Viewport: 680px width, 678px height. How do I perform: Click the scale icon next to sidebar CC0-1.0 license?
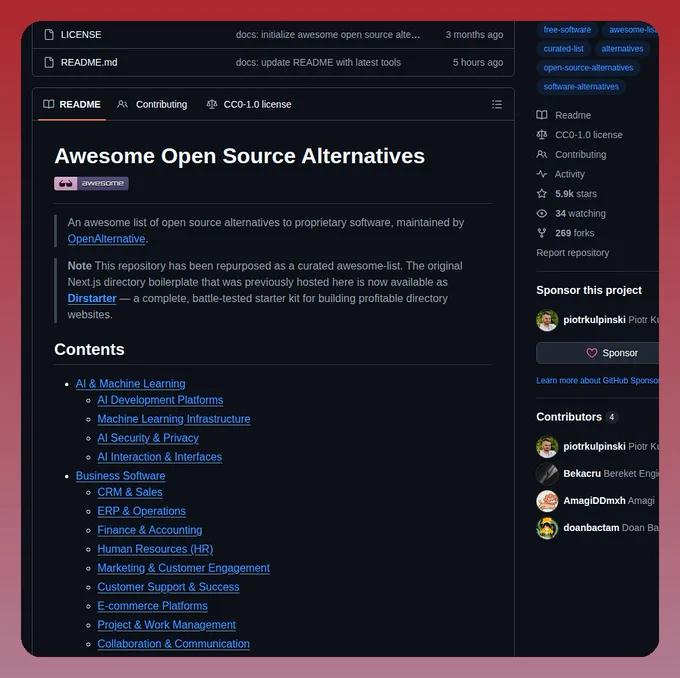[541, 134]
